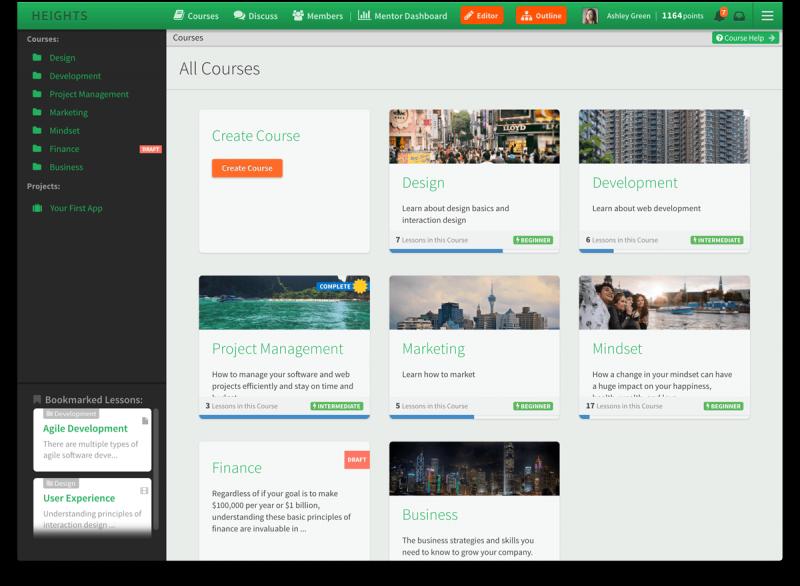Viewport: 800px width, 586px height.
Task: Click the document icon on Agile Development card
Action: coord(145,421)
